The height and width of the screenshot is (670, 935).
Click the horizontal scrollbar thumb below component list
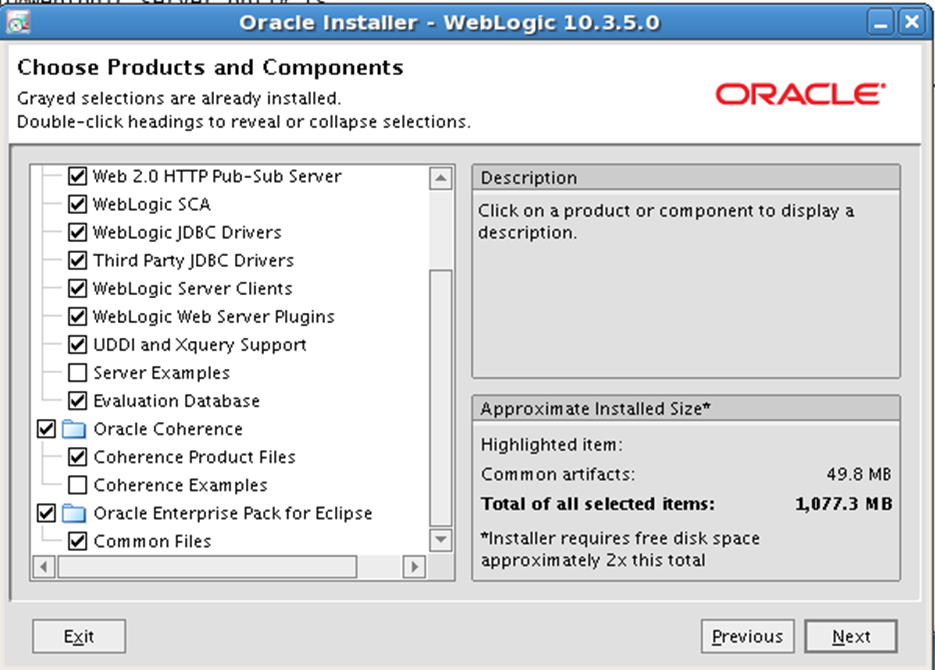pyautogui.click(x=207, y=566)
